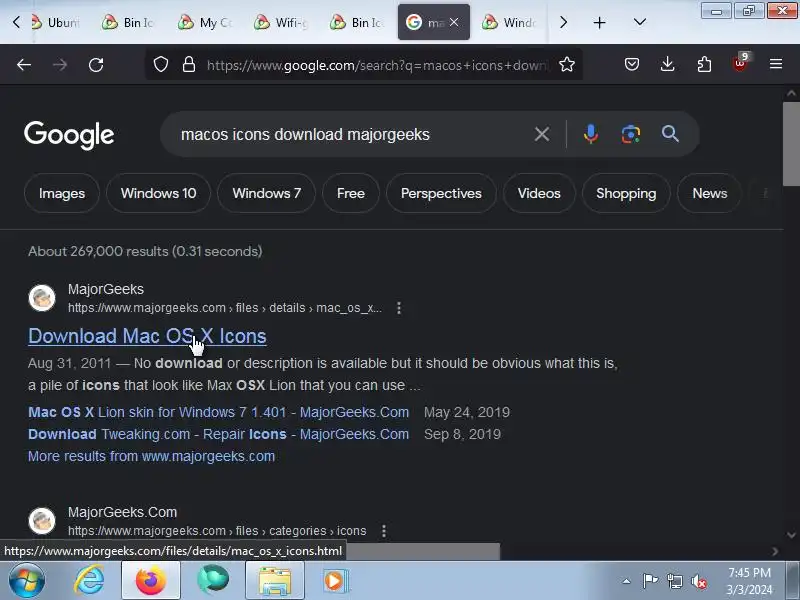
Task: Click the taskbar clock showing 7:45 PM
Action: (x=749, y=581)
